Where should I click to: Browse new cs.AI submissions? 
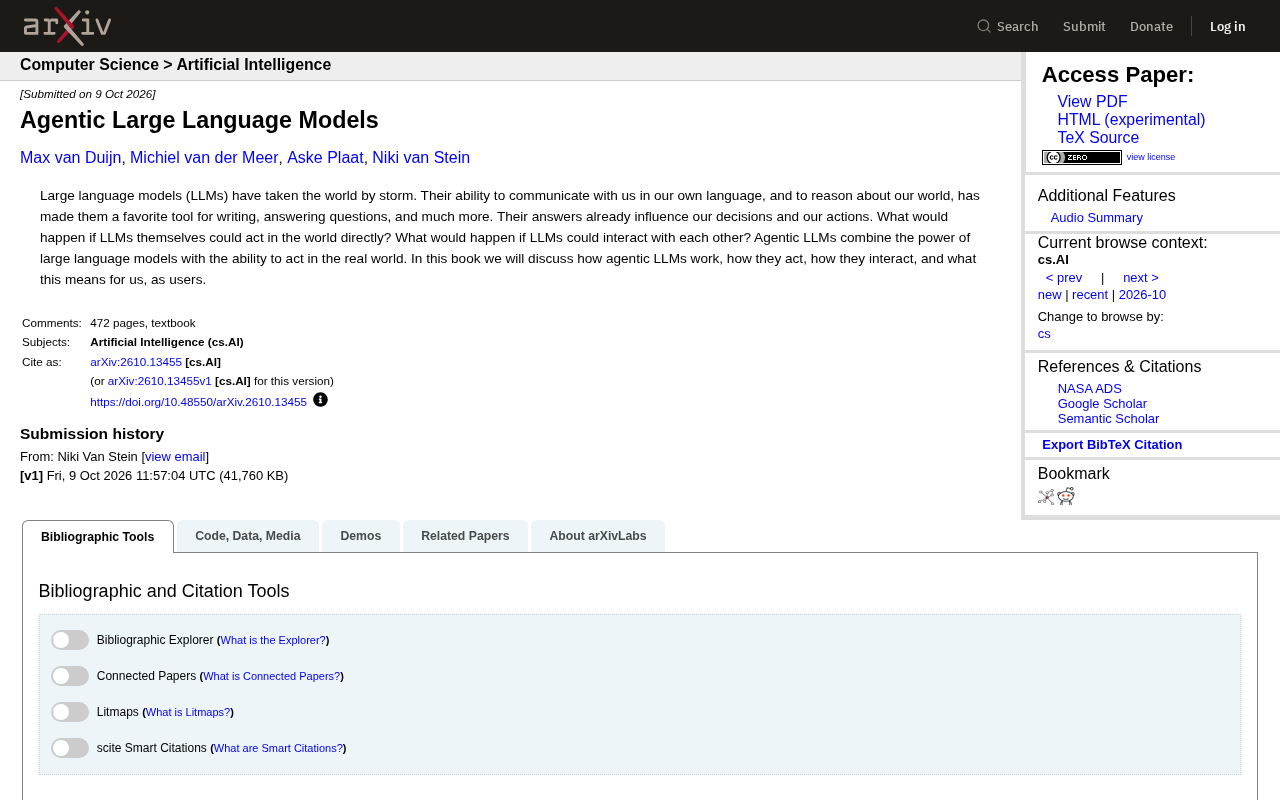tap(1050, 295)
